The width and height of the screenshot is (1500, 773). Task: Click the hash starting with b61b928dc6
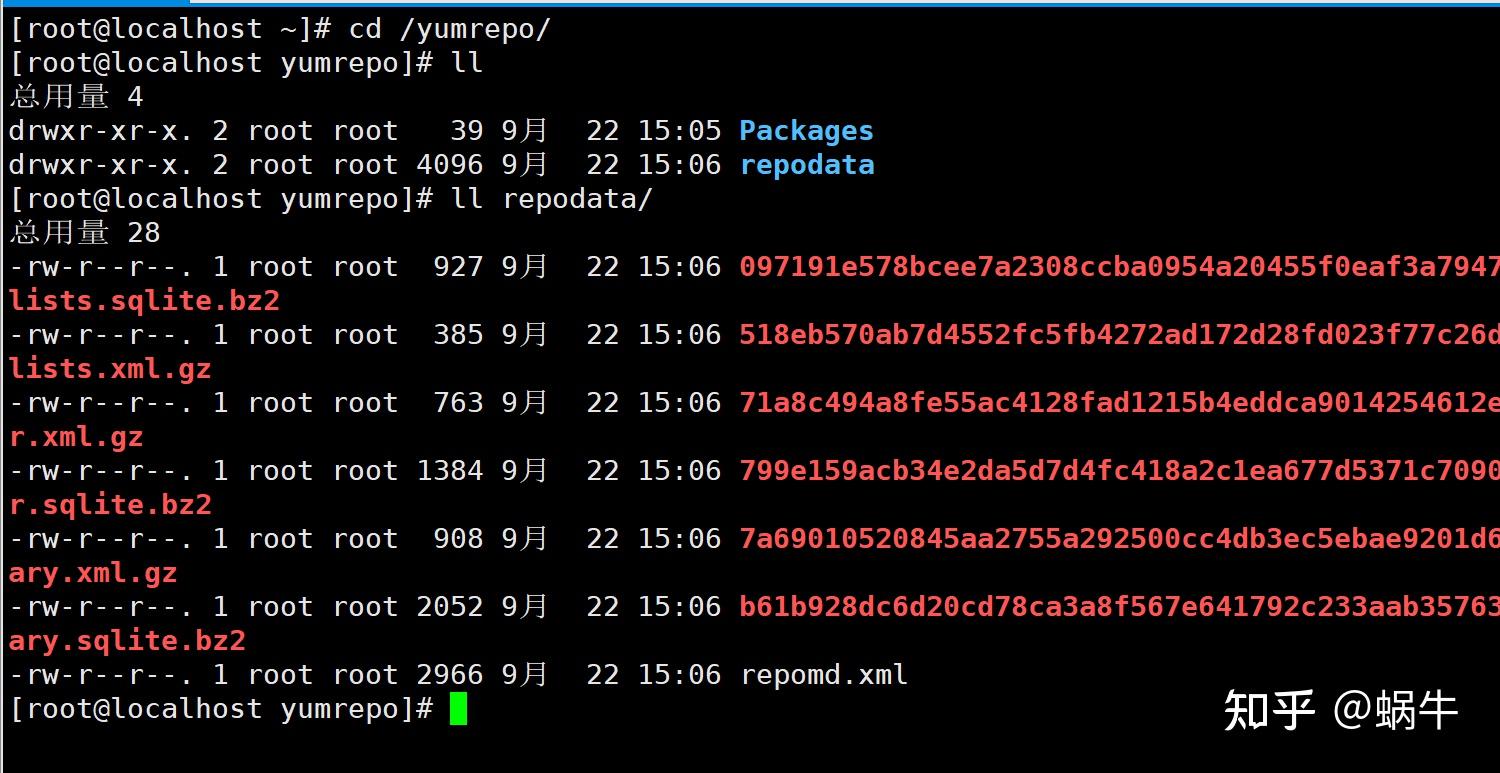1120,607
